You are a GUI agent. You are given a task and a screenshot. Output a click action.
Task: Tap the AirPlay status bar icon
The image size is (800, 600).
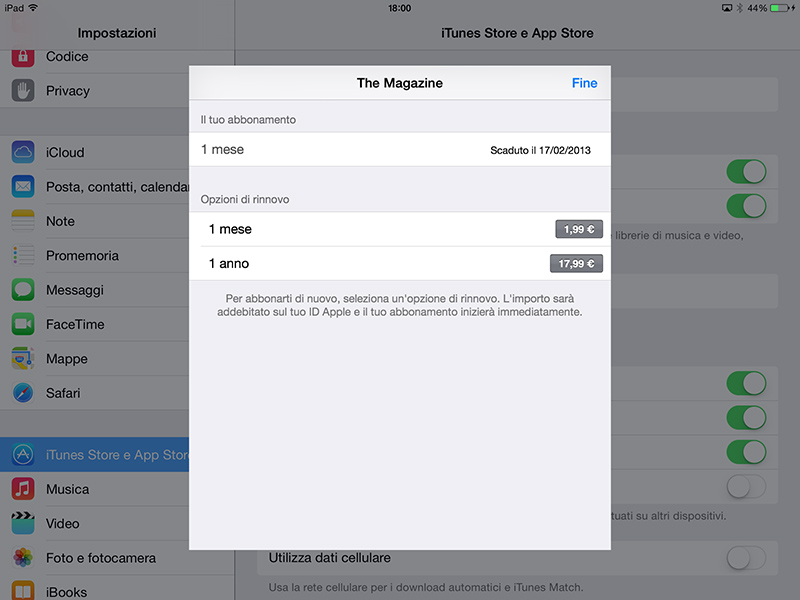click(x=727, y=8)
